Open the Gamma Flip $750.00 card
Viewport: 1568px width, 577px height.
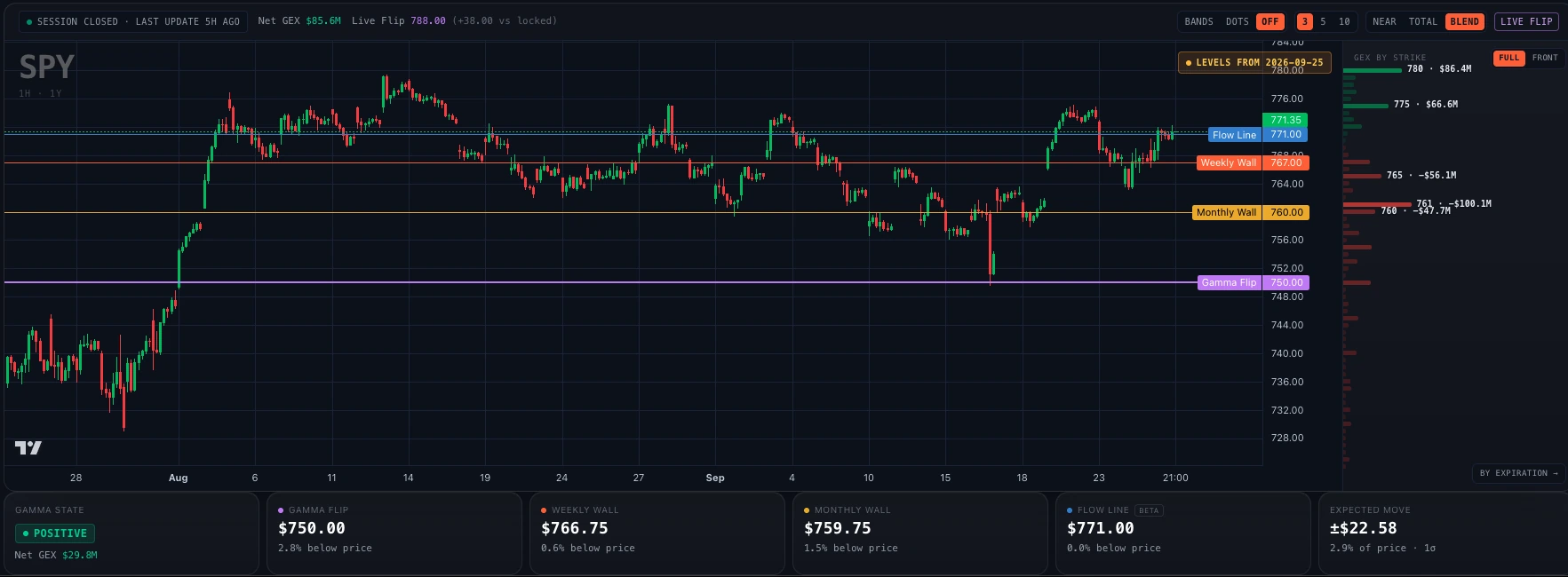394,534
